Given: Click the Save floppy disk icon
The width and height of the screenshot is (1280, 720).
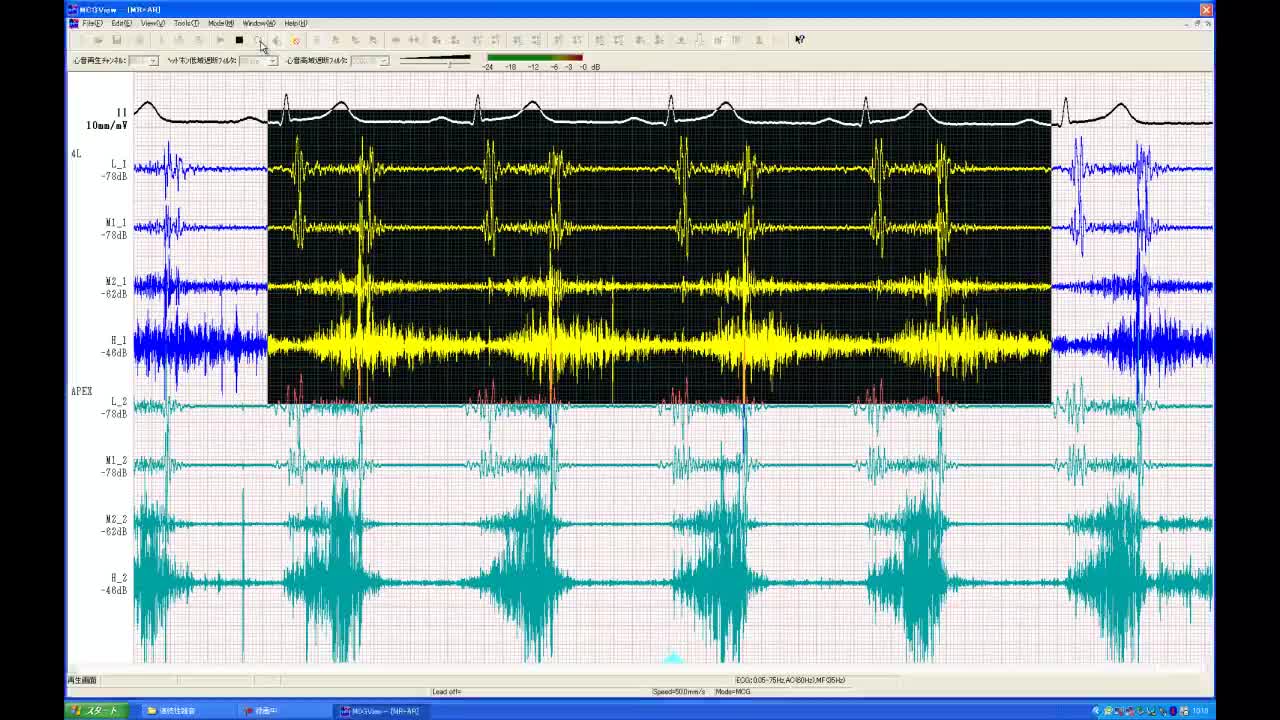Looking at the screenshot, I should pyautogui.click(x=117, y=40).
